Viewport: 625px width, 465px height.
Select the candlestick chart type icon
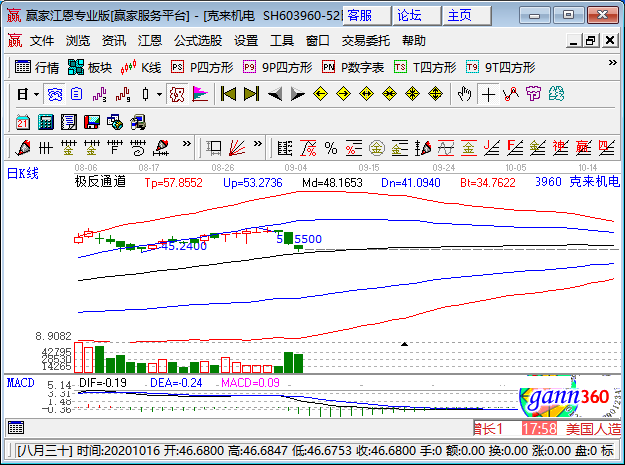click(145, 94)
